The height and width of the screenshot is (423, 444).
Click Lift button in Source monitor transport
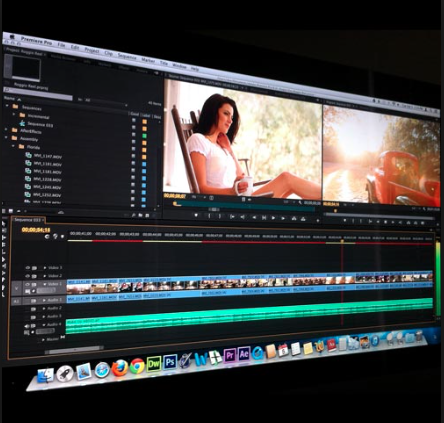[294, 218]
